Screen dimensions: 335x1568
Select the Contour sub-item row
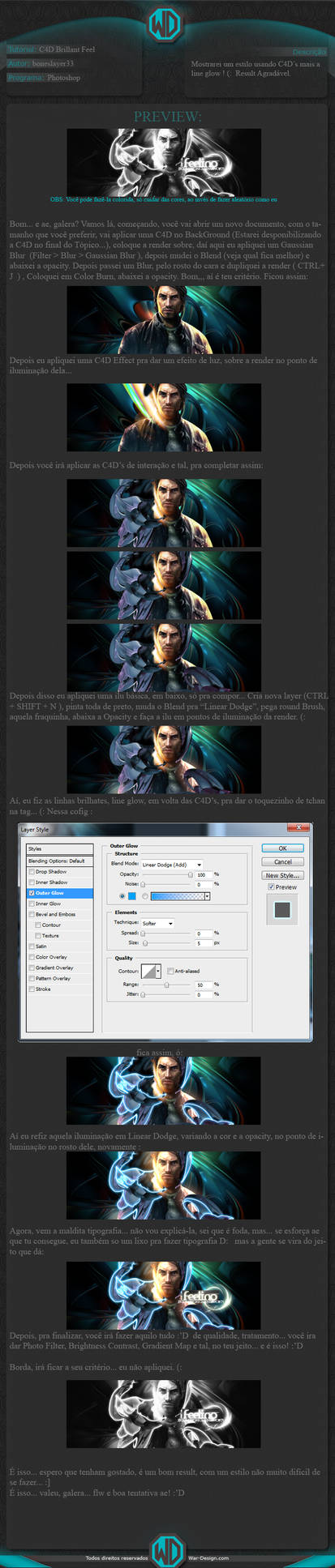(60, 925)
